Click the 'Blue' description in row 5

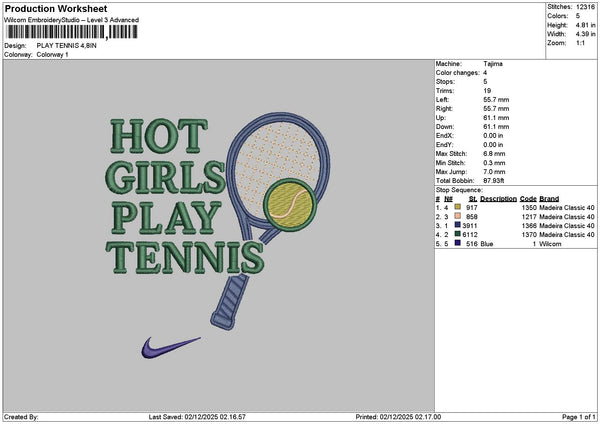(x=487, y=244)
